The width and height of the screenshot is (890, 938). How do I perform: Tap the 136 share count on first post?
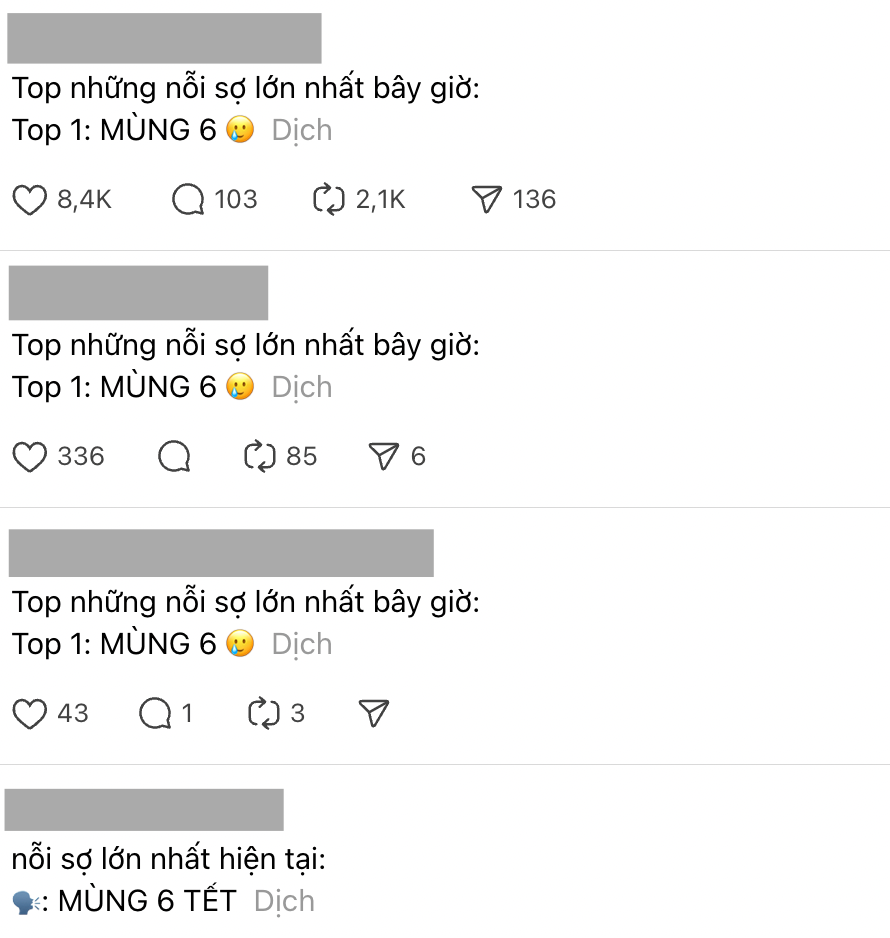coord(536,200)
